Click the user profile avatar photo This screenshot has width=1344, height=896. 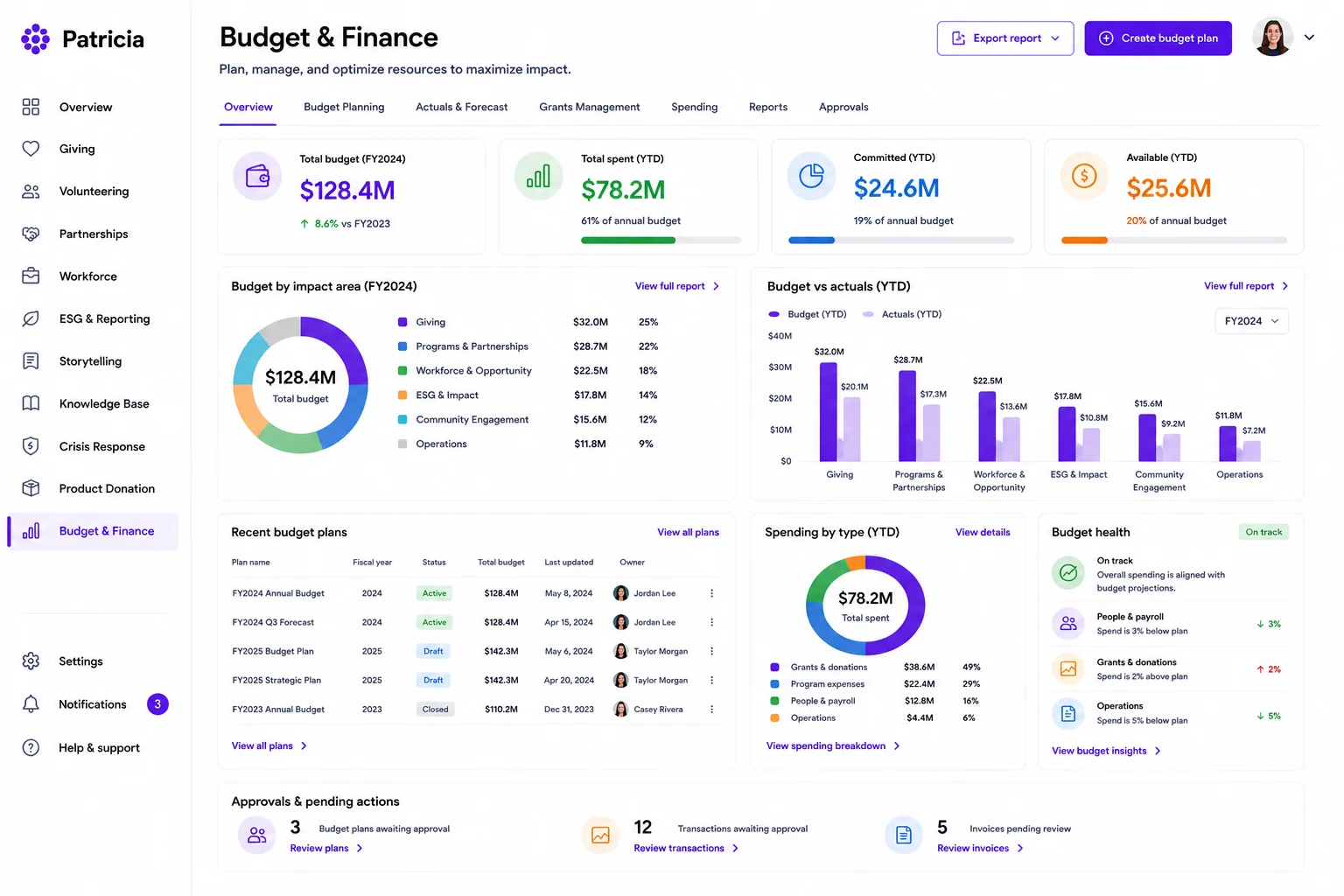point(1272,38)
